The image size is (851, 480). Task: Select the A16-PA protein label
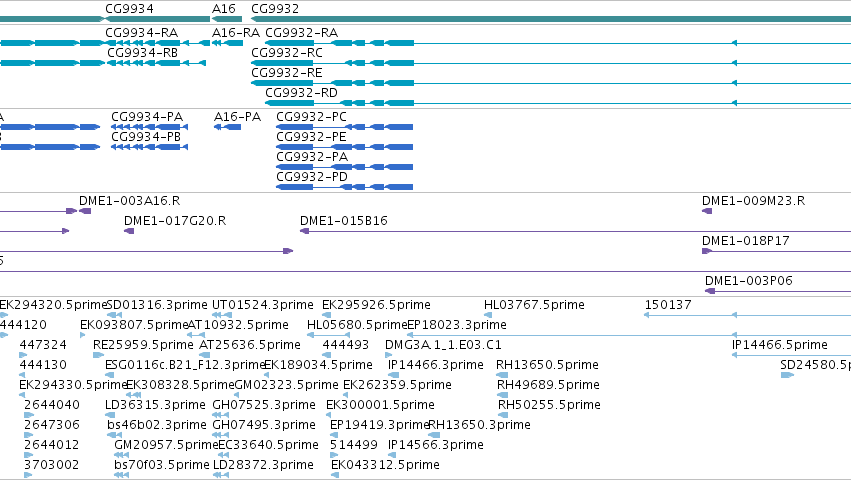tap(237, 117)
